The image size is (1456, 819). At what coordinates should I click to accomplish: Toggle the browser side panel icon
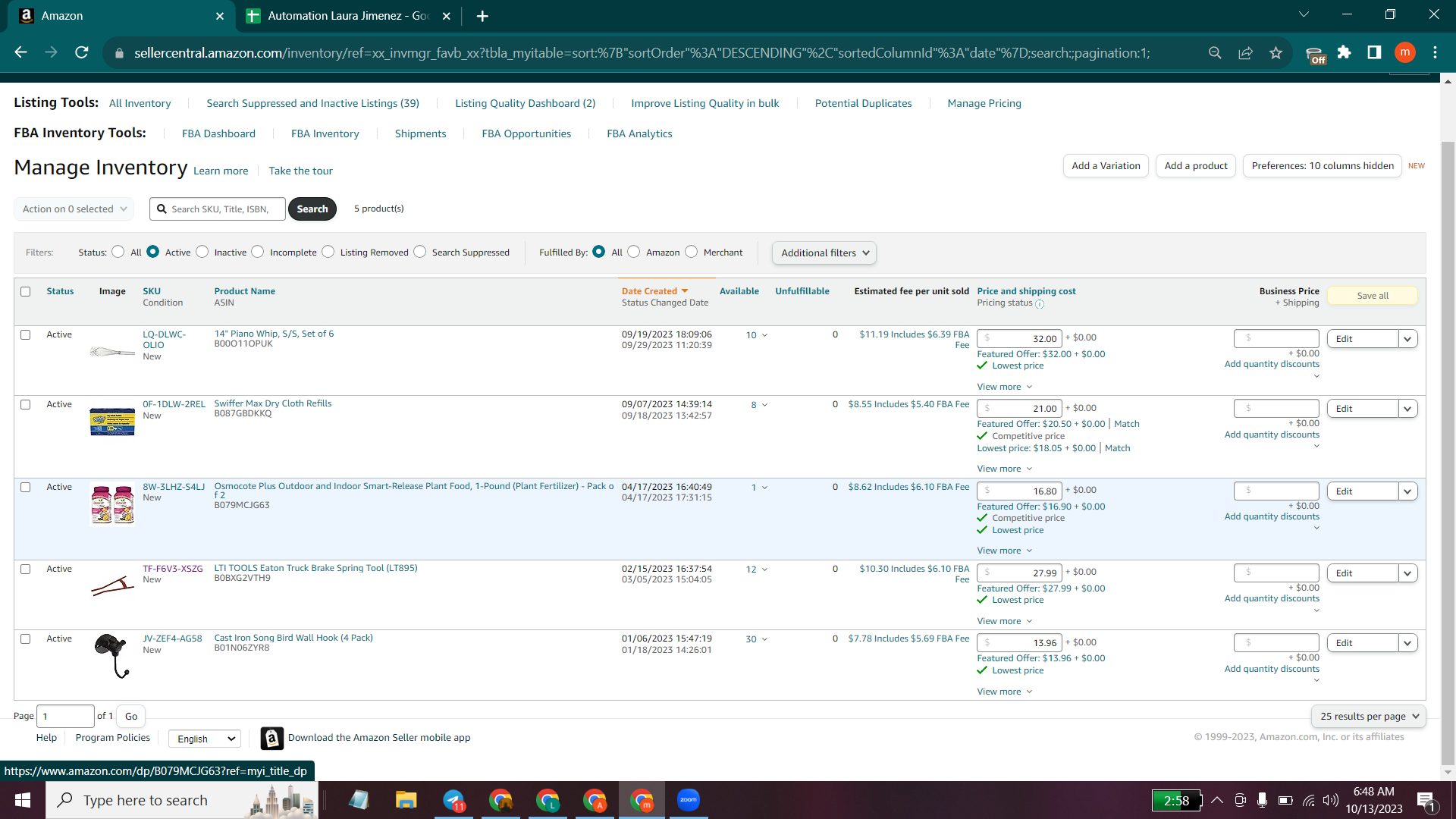(1374, 52)
